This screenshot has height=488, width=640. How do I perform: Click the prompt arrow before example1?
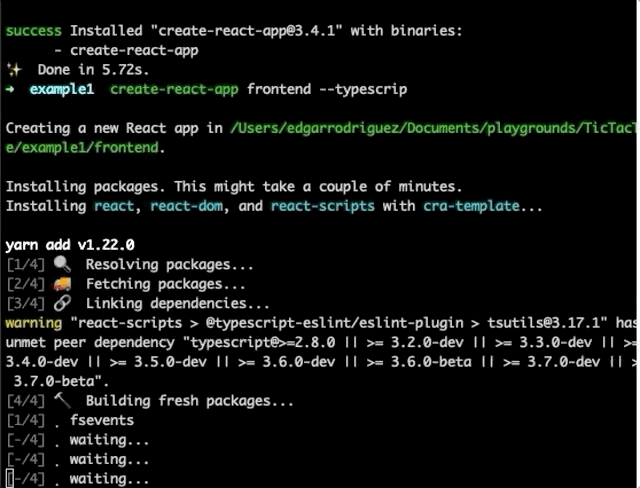[10, 89]
